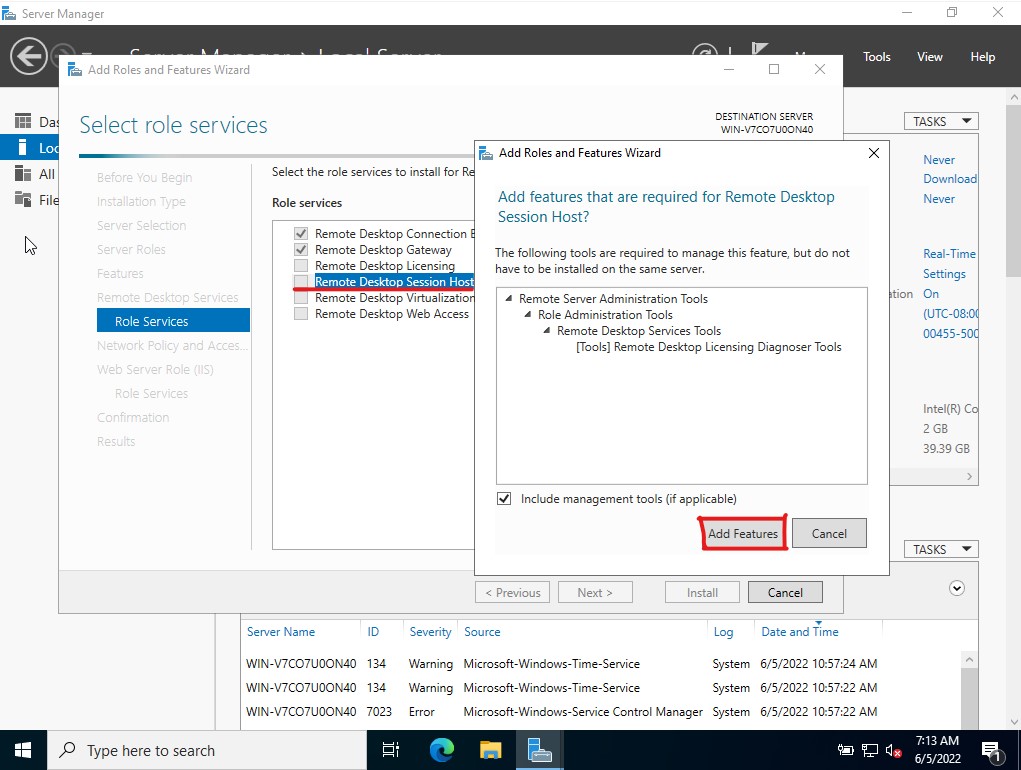Toggle Include management tools checkbox
This screenshot has height=770, width=1021.
click(x=504, y=499)
